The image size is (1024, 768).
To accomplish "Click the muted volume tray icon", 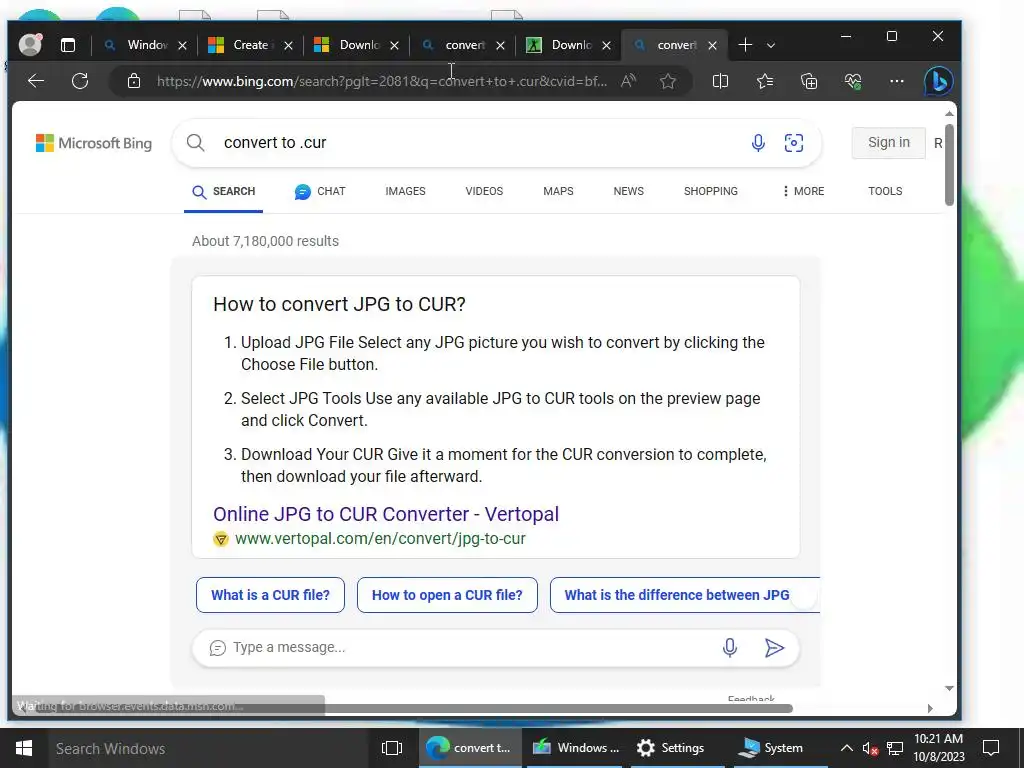I will tap(870, 748).
